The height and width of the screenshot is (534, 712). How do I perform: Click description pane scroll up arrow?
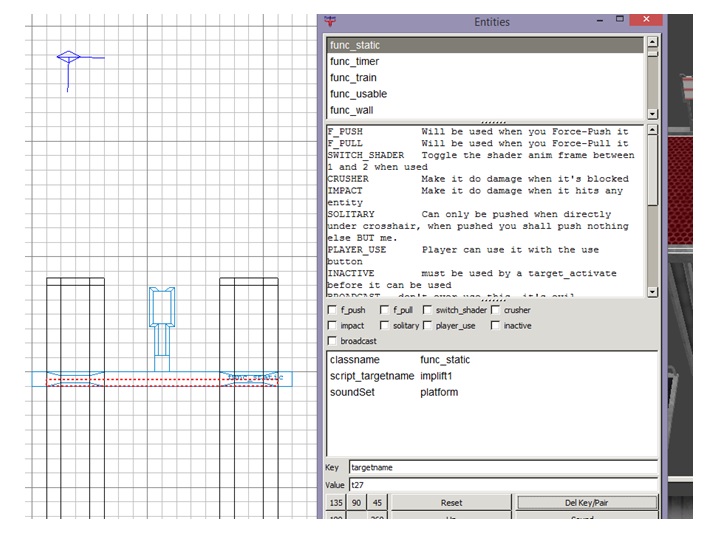click(652, 130)
